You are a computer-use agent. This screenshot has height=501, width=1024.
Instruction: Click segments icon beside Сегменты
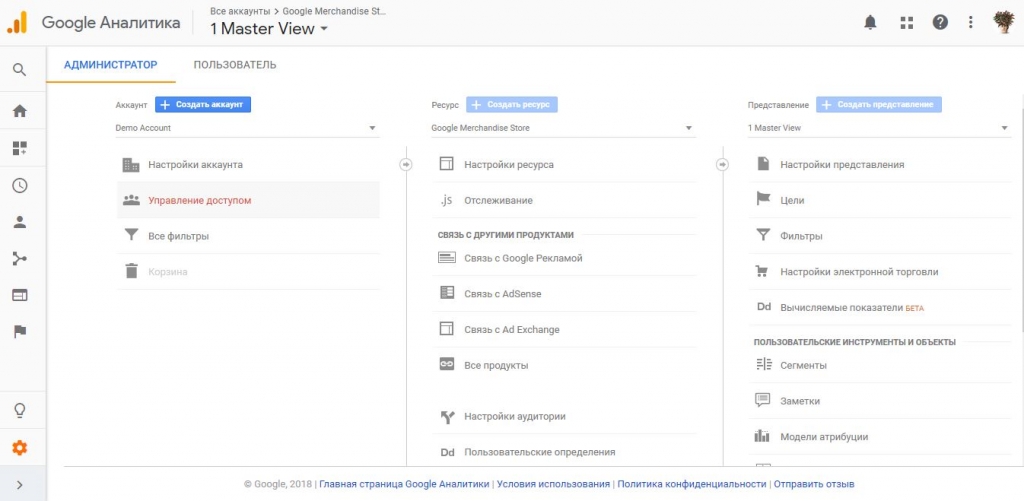[763, 364]
